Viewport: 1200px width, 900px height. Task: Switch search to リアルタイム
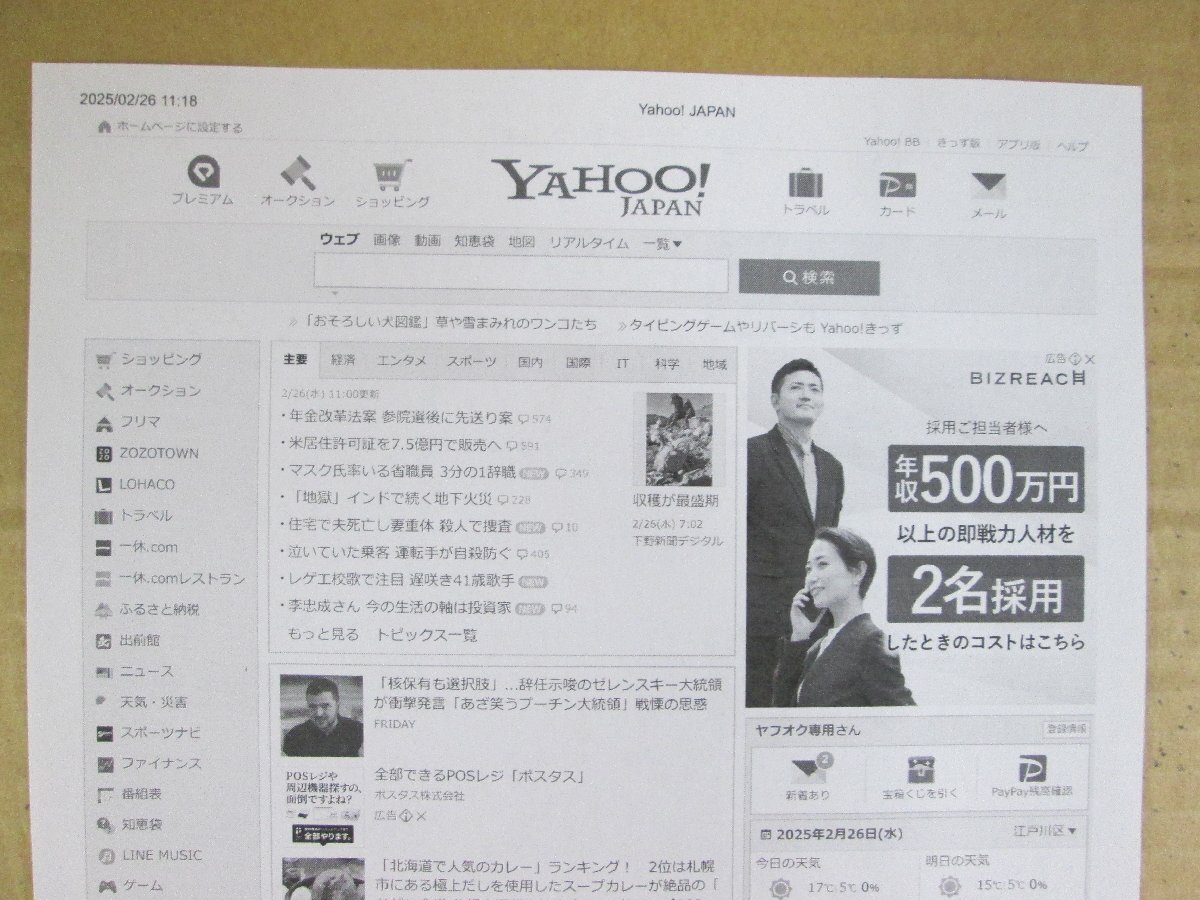(x=588, y=242)
